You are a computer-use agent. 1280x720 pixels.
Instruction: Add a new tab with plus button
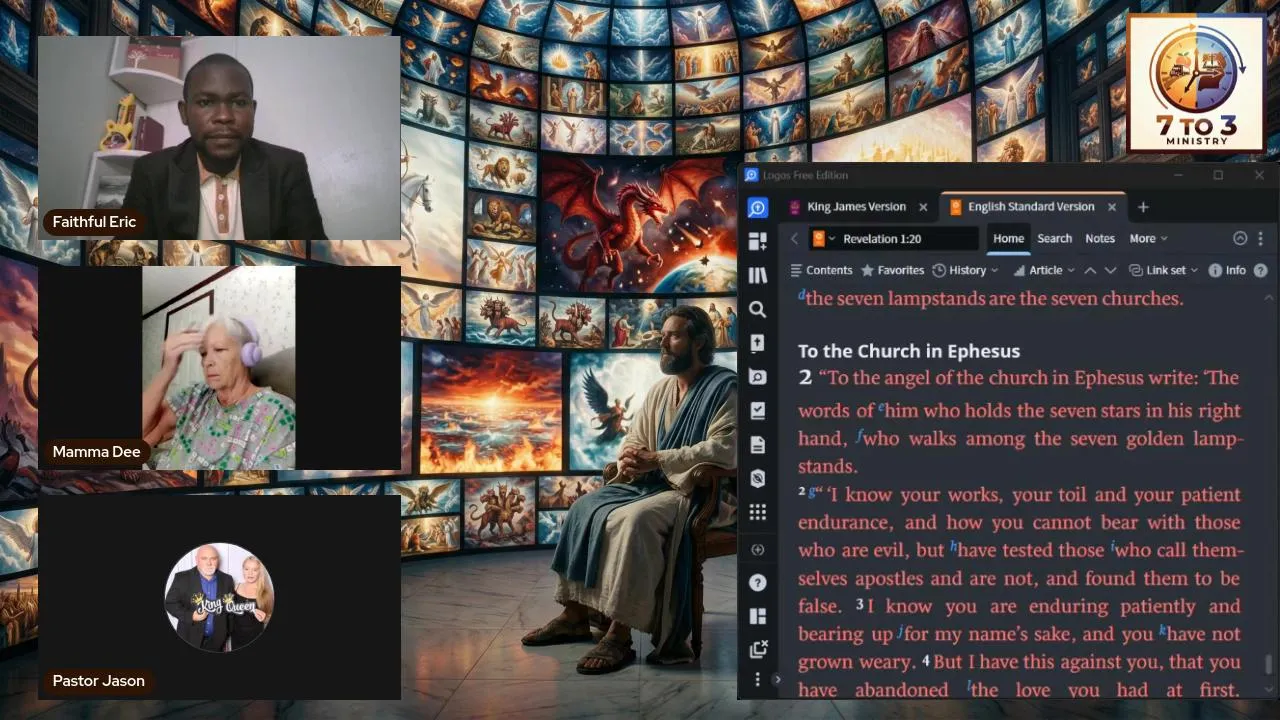click(x=1143, y=207)
